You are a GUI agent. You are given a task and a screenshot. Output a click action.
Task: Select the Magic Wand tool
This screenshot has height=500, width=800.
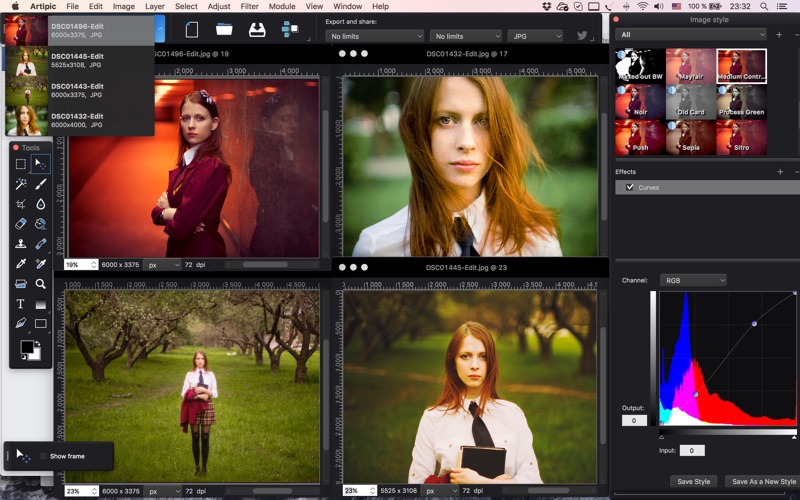[x=20, y=184]
